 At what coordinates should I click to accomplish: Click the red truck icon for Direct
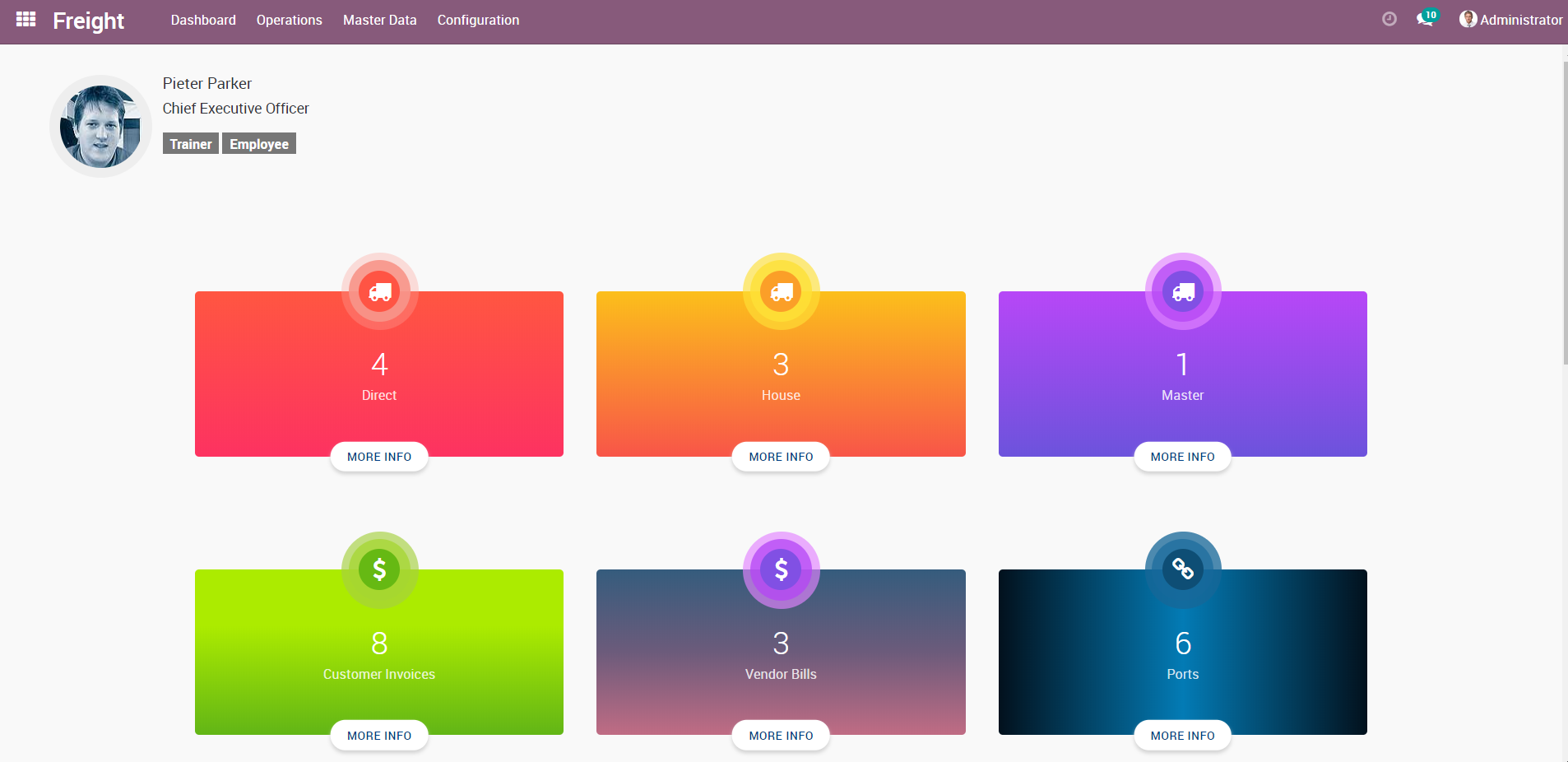379,291
